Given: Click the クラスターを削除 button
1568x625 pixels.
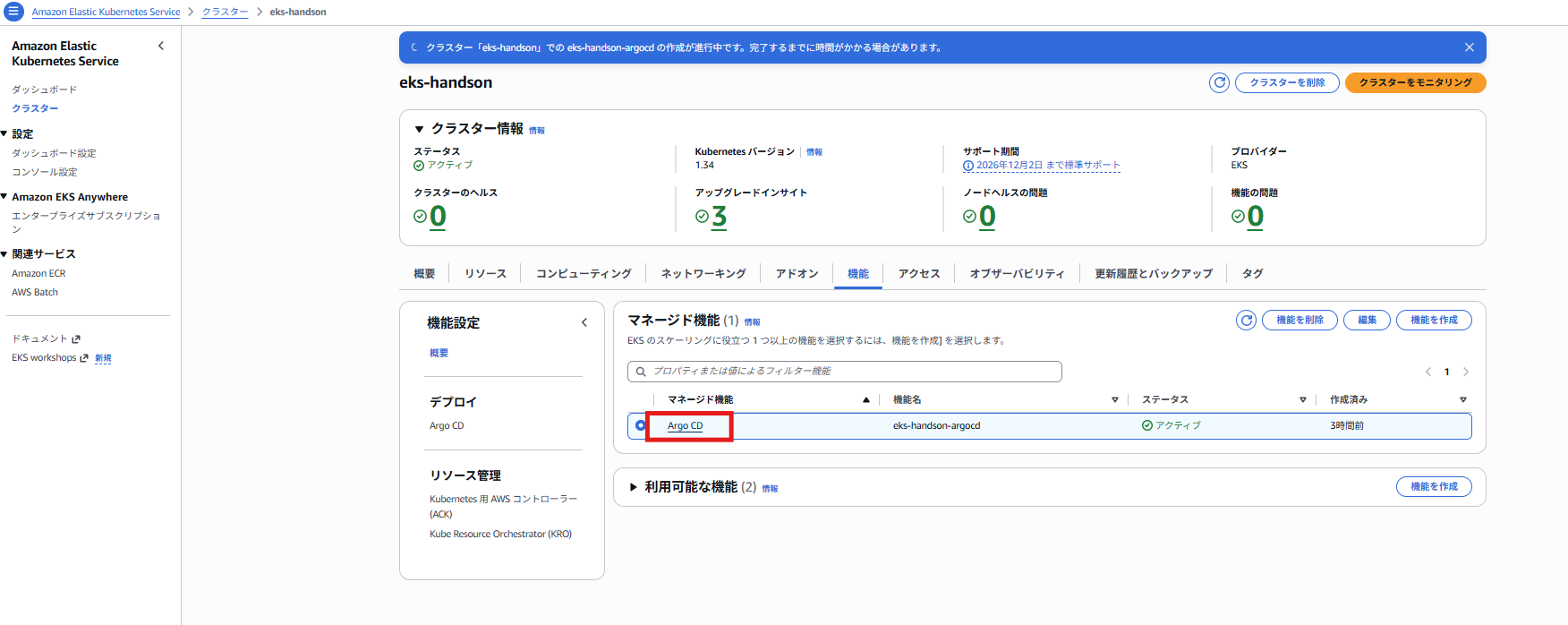Looking at the screenshot, I should pyautogui.click(x=1287, y=82).
